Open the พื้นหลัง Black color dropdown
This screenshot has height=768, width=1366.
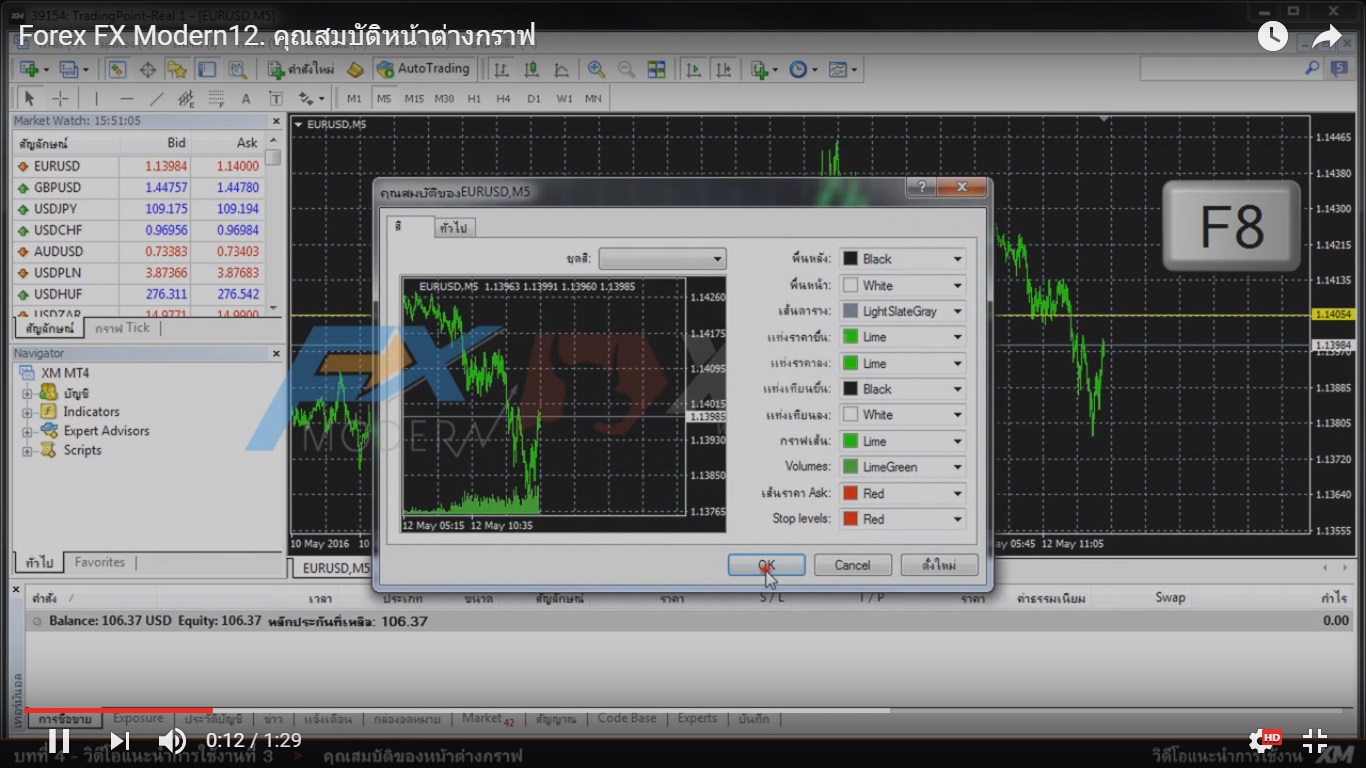point(903,258)
